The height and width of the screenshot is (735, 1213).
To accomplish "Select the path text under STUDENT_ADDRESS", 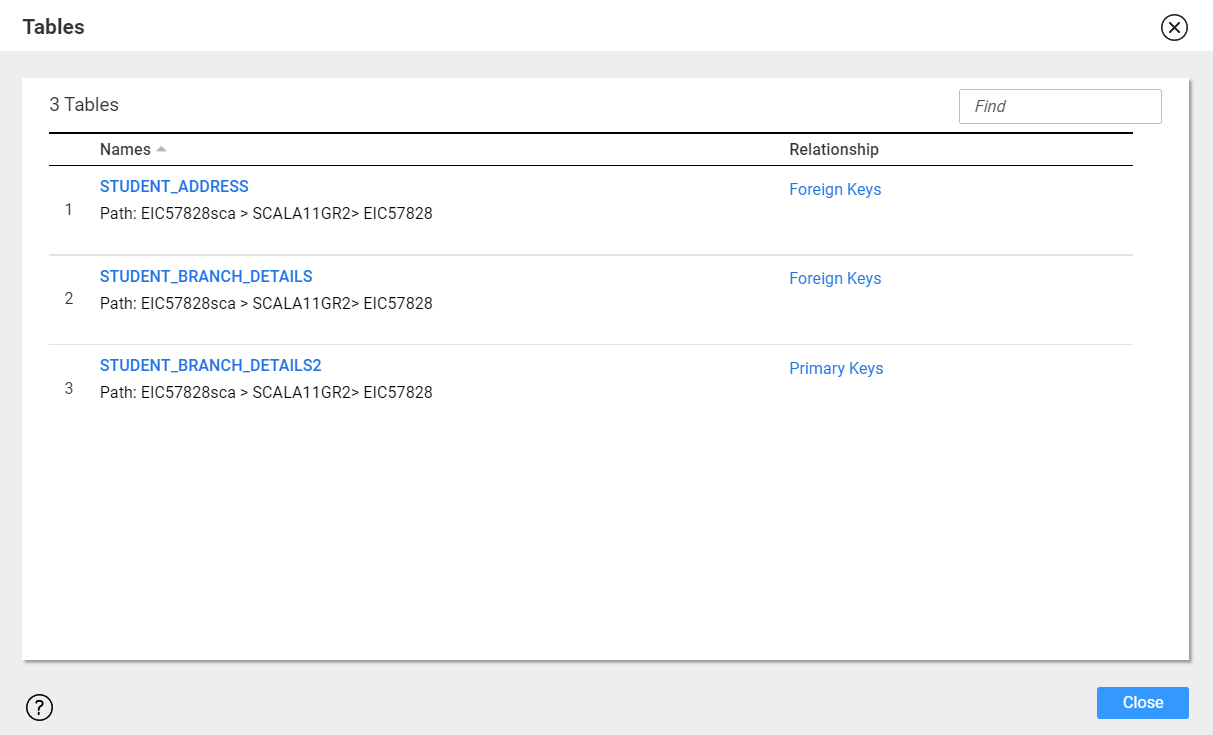I will (x=266, y=213).
